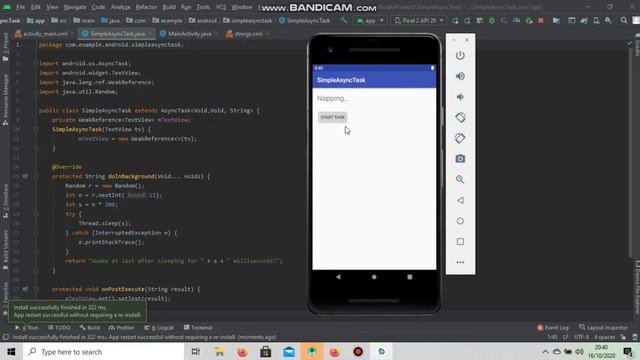Open the Build menu

click(169, 7)
